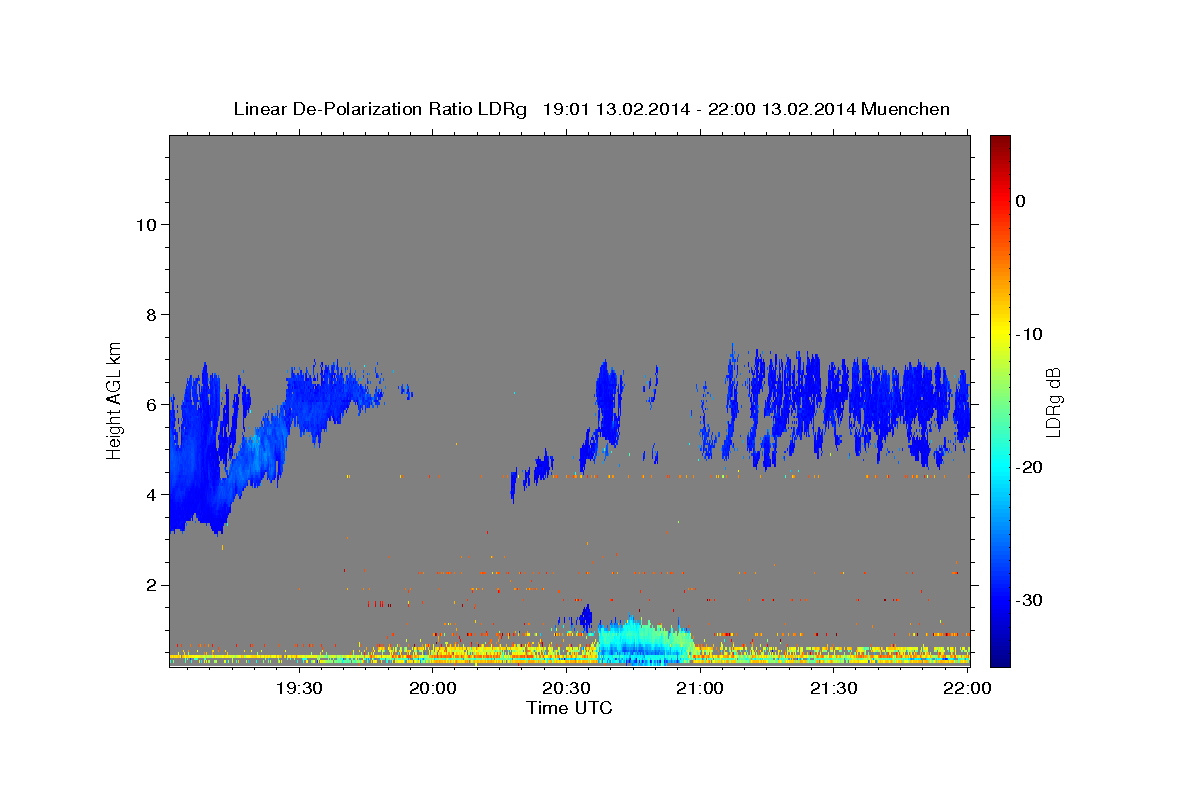Click the colorbar value label -20
The image size is (1200, 800).
(x=1028, y=467)
